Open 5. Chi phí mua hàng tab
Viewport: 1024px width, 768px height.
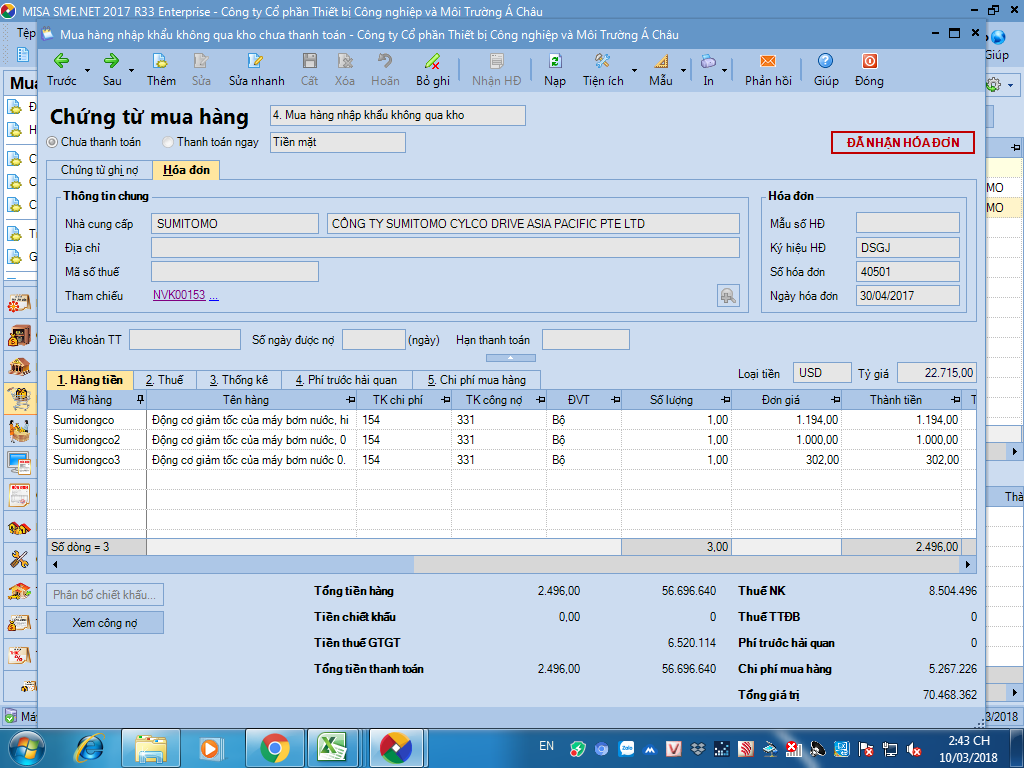[477, 380]
